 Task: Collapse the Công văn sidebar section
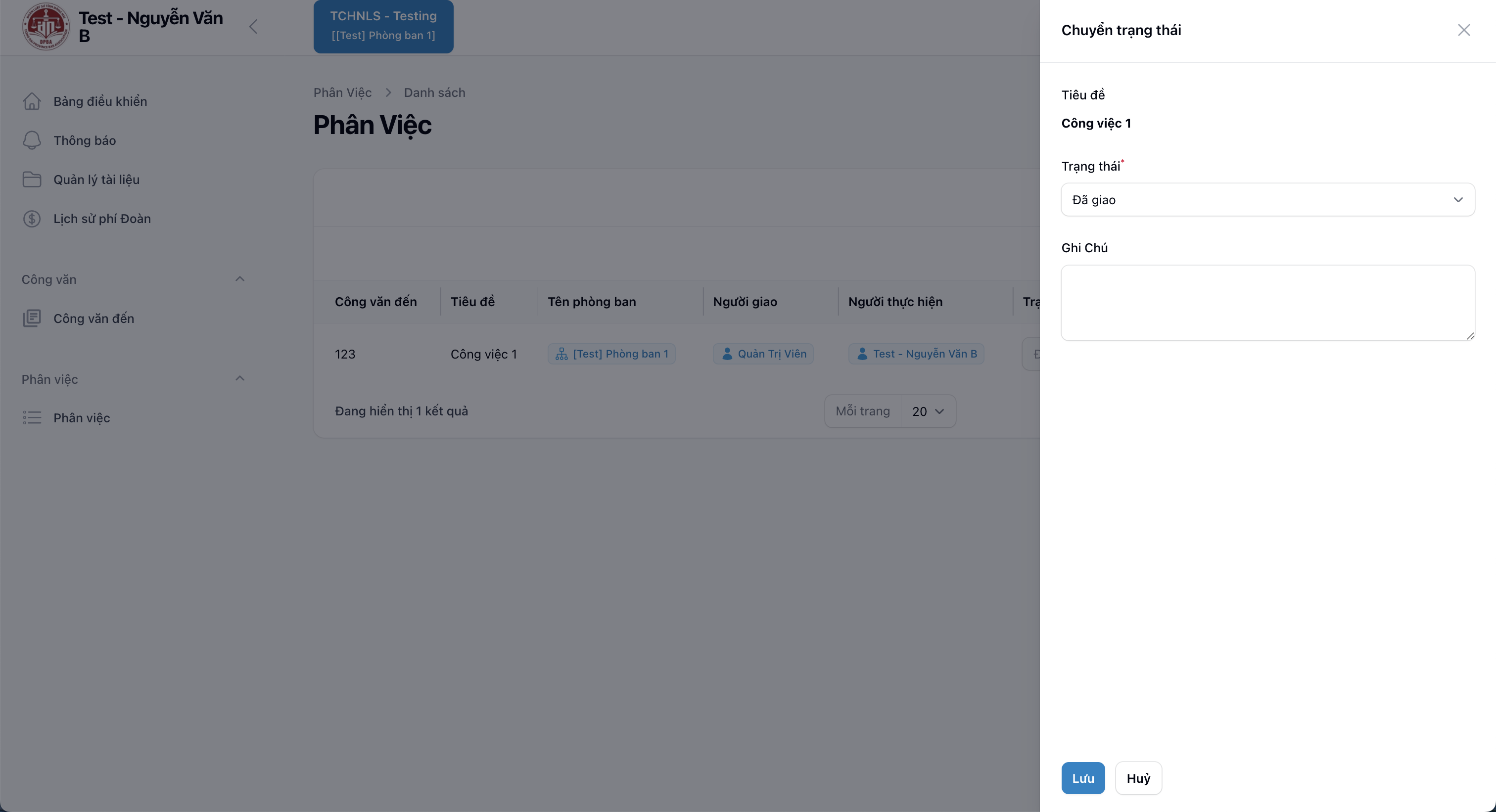[x=240, y=279]
